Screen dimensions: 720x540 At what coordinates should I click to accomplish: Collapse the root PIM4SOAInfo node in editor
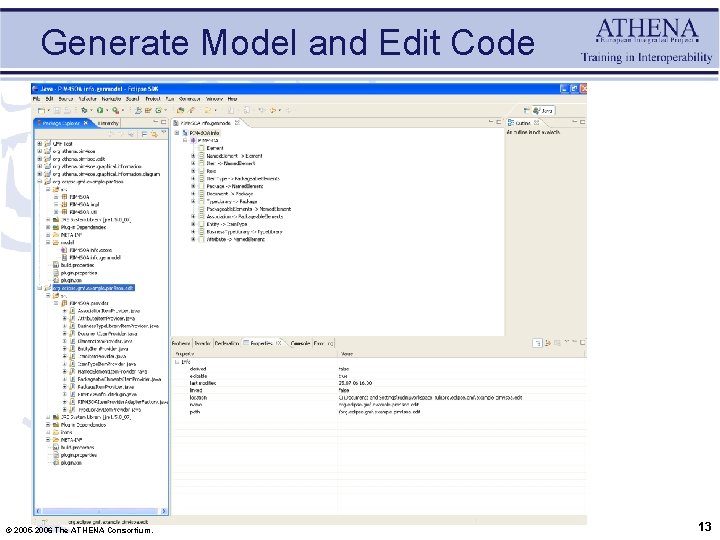pos(177,133)
